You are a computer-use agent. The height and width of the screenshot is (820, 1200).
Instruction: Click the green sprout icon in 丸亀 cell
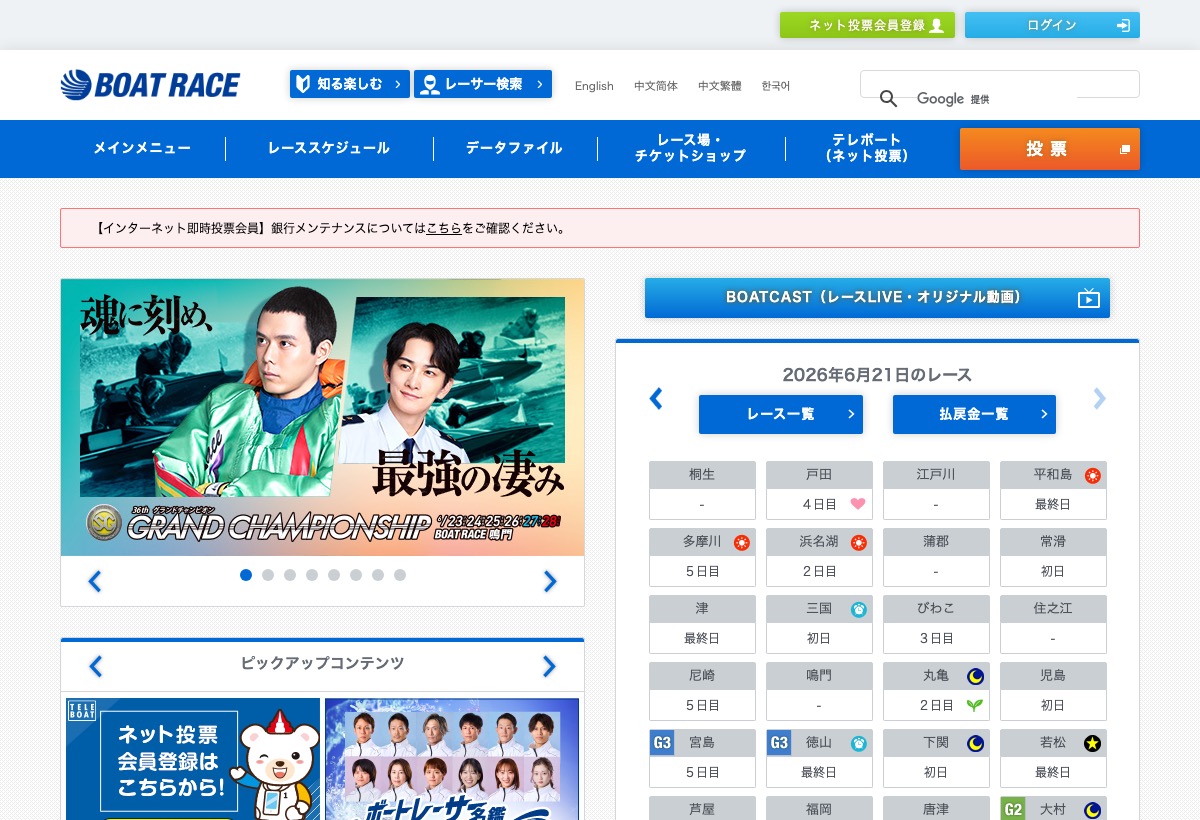pos(975,705)
